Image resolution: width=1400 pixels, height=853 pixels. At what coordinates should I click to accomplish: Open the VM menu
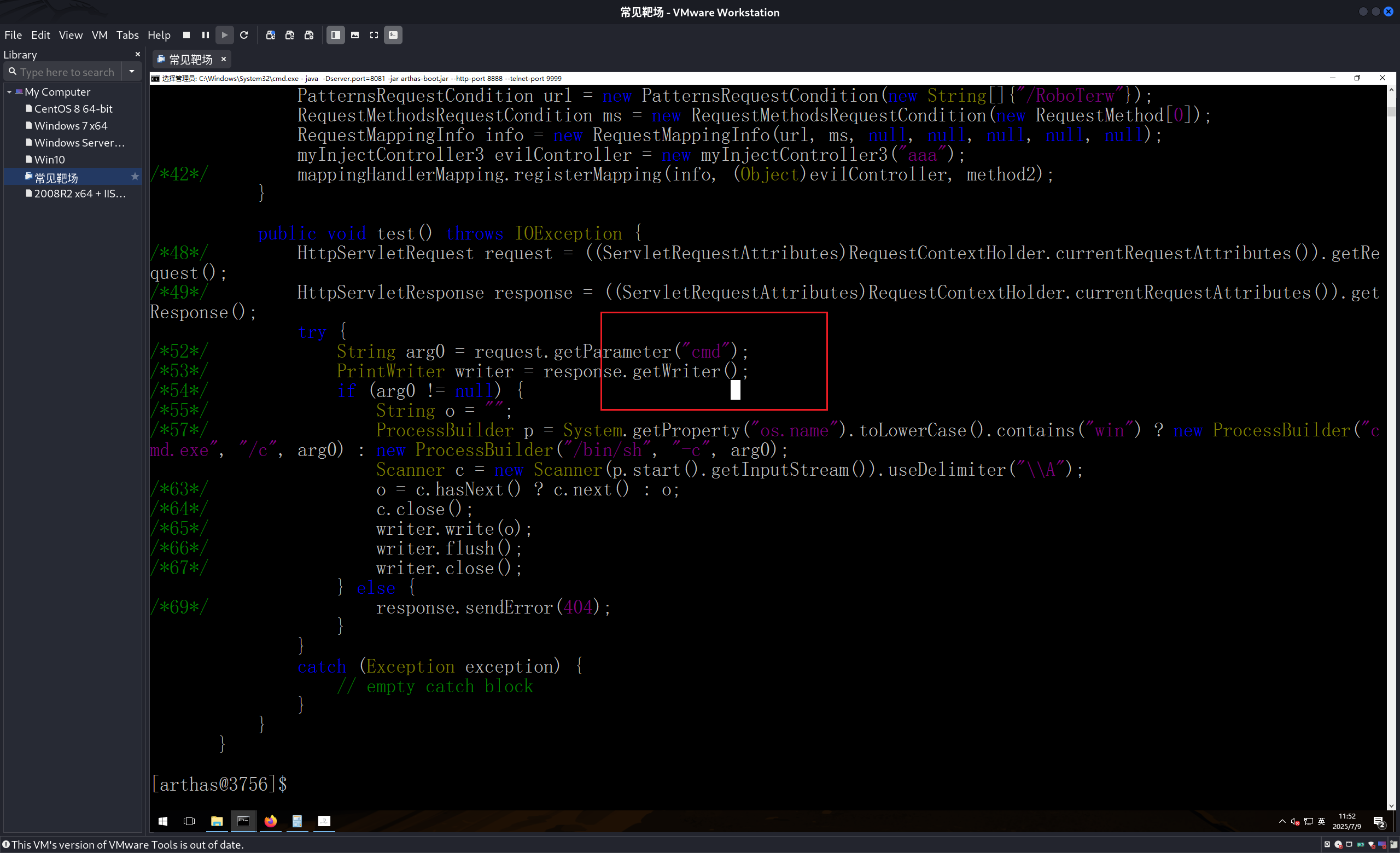tap(100, 35)
